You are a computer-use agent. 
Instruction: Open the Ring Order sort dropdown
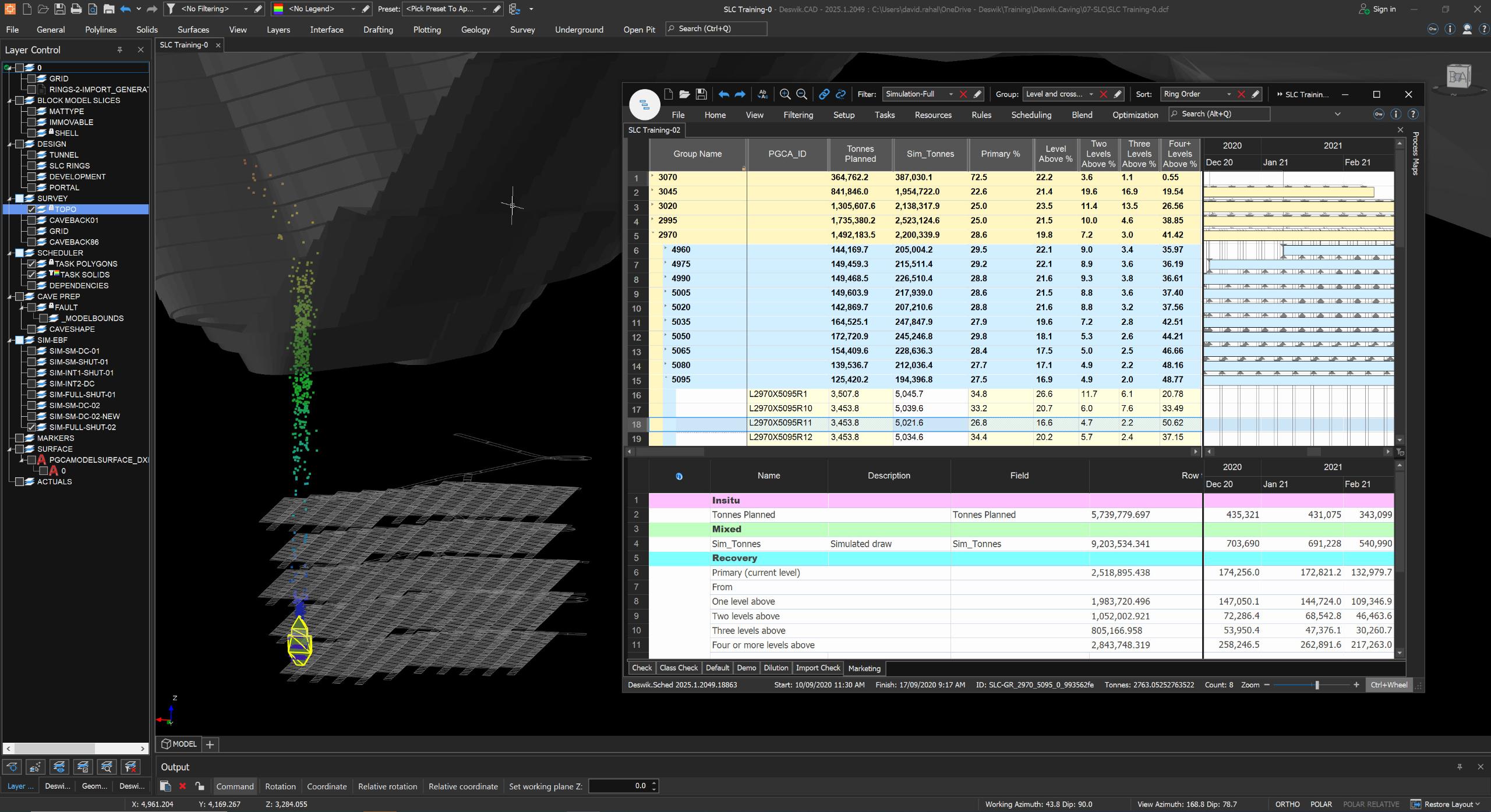pos(1229,94)
